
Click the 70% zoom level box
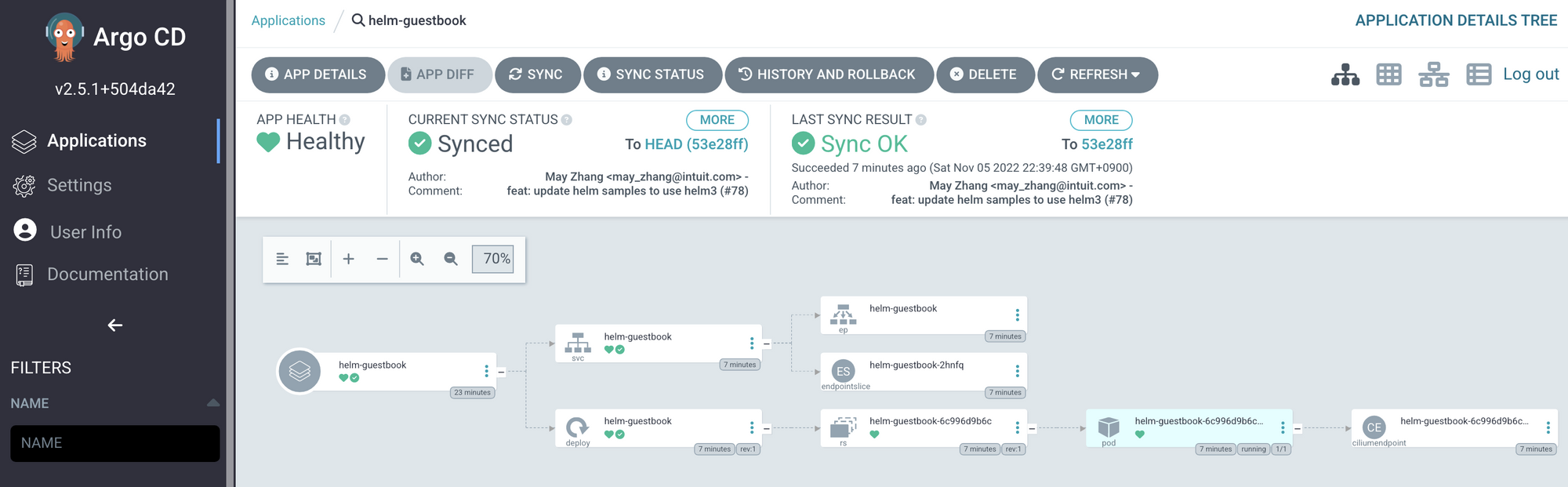[x=493, y=259]
